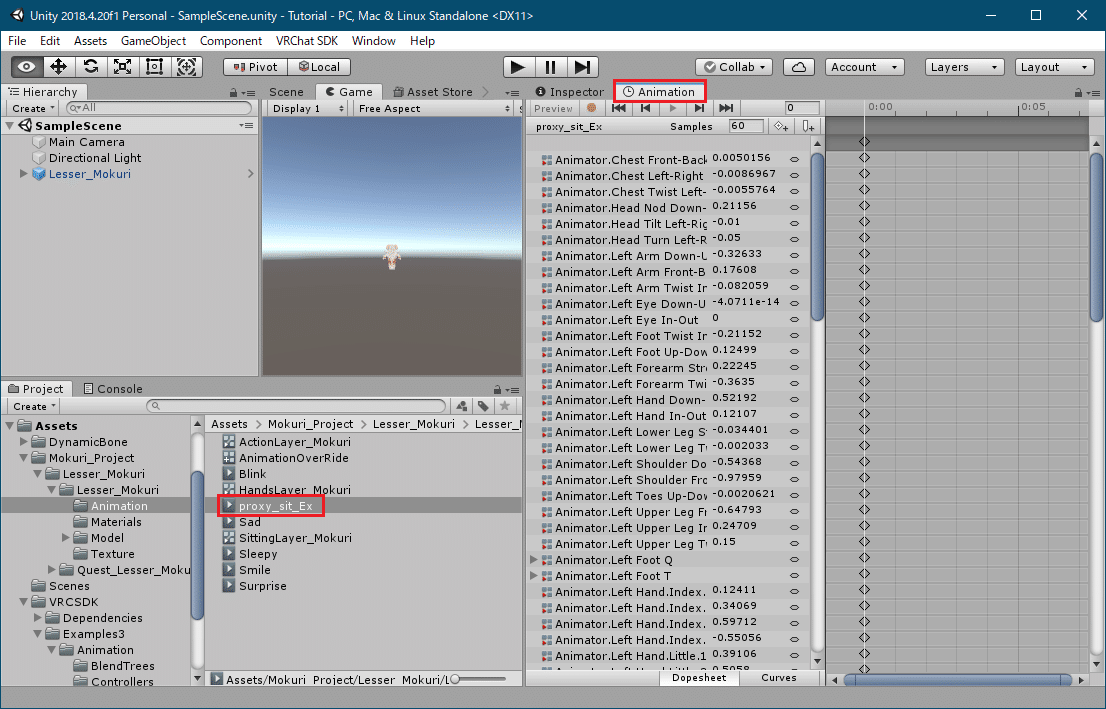The width and height of the screenshot is (1106, 709).
Task: Select the Hand (view) tool
Action: pos(27,67)
